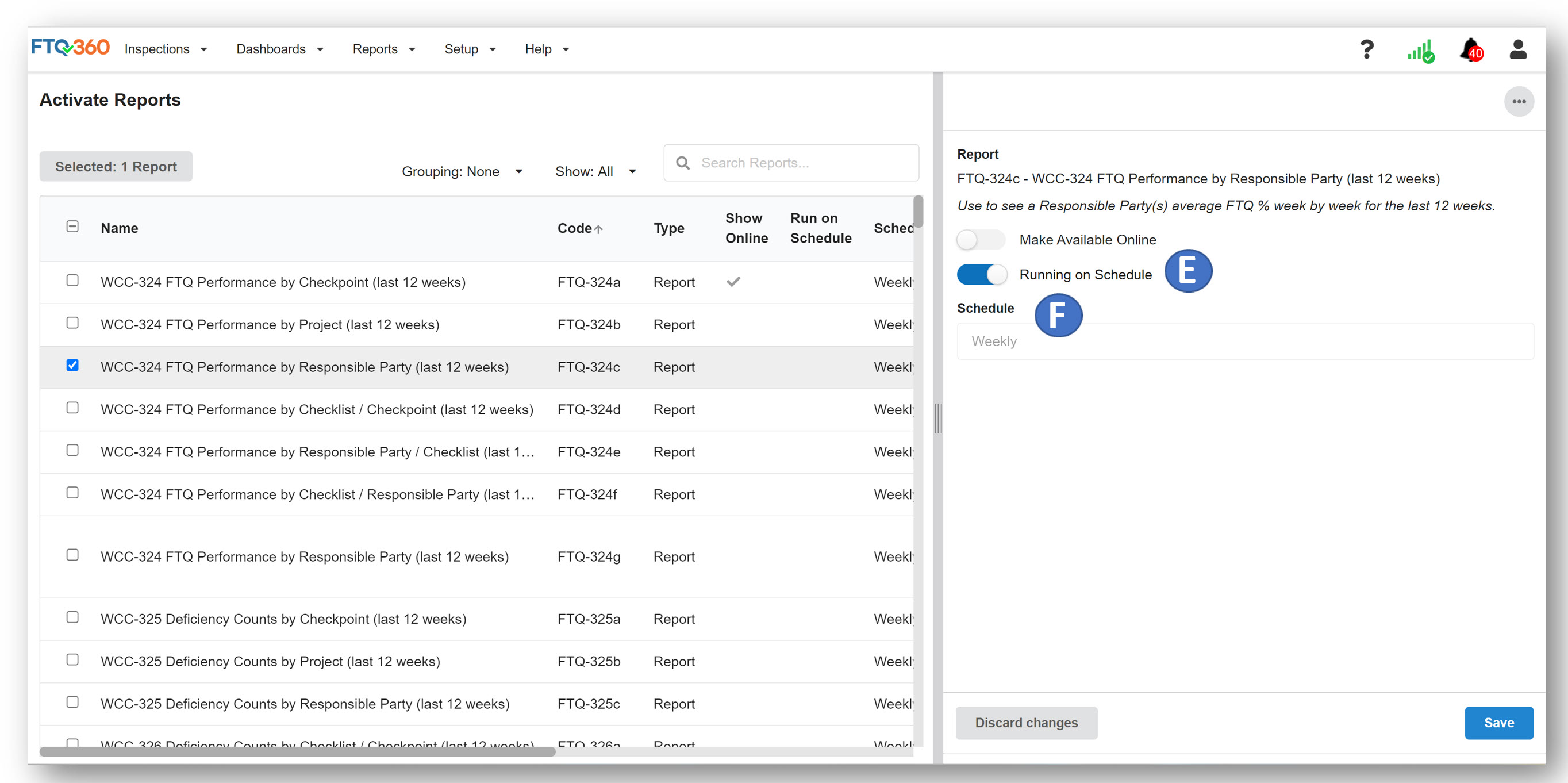The image size is (1568, 783).
Task: Open the signal bars status icon
Action: click(x=1421, y=51)
